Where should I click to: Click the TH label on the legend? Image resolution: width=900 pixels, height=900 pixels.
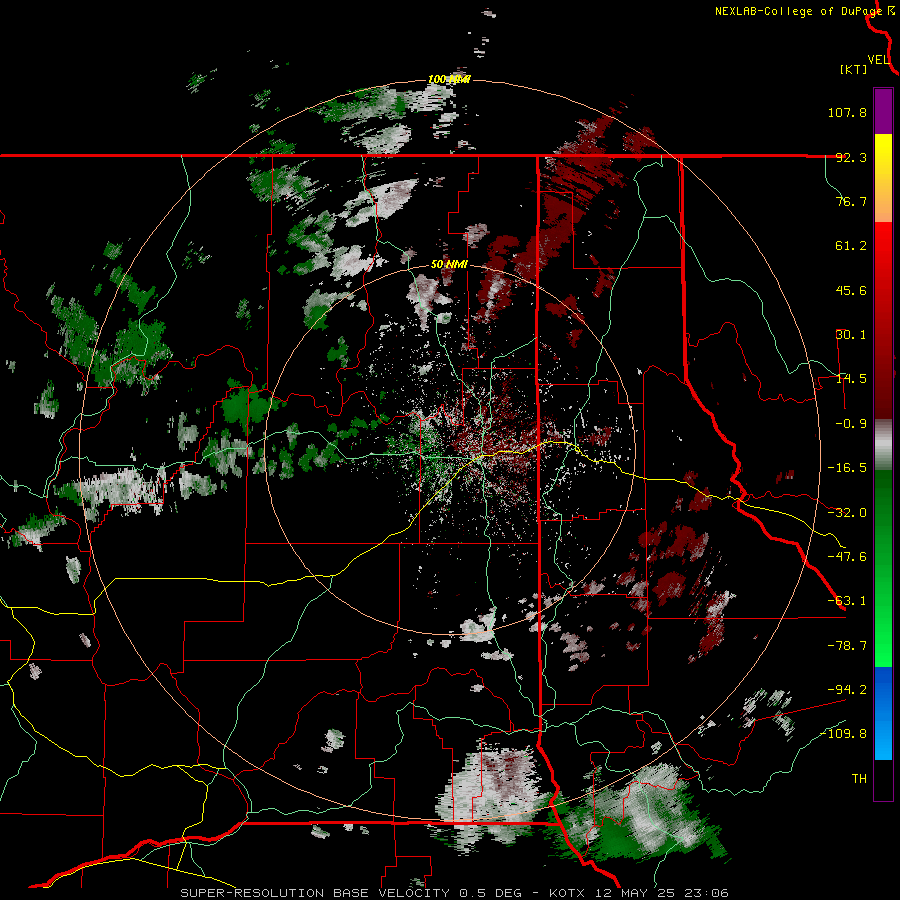[x=859, y=779]
